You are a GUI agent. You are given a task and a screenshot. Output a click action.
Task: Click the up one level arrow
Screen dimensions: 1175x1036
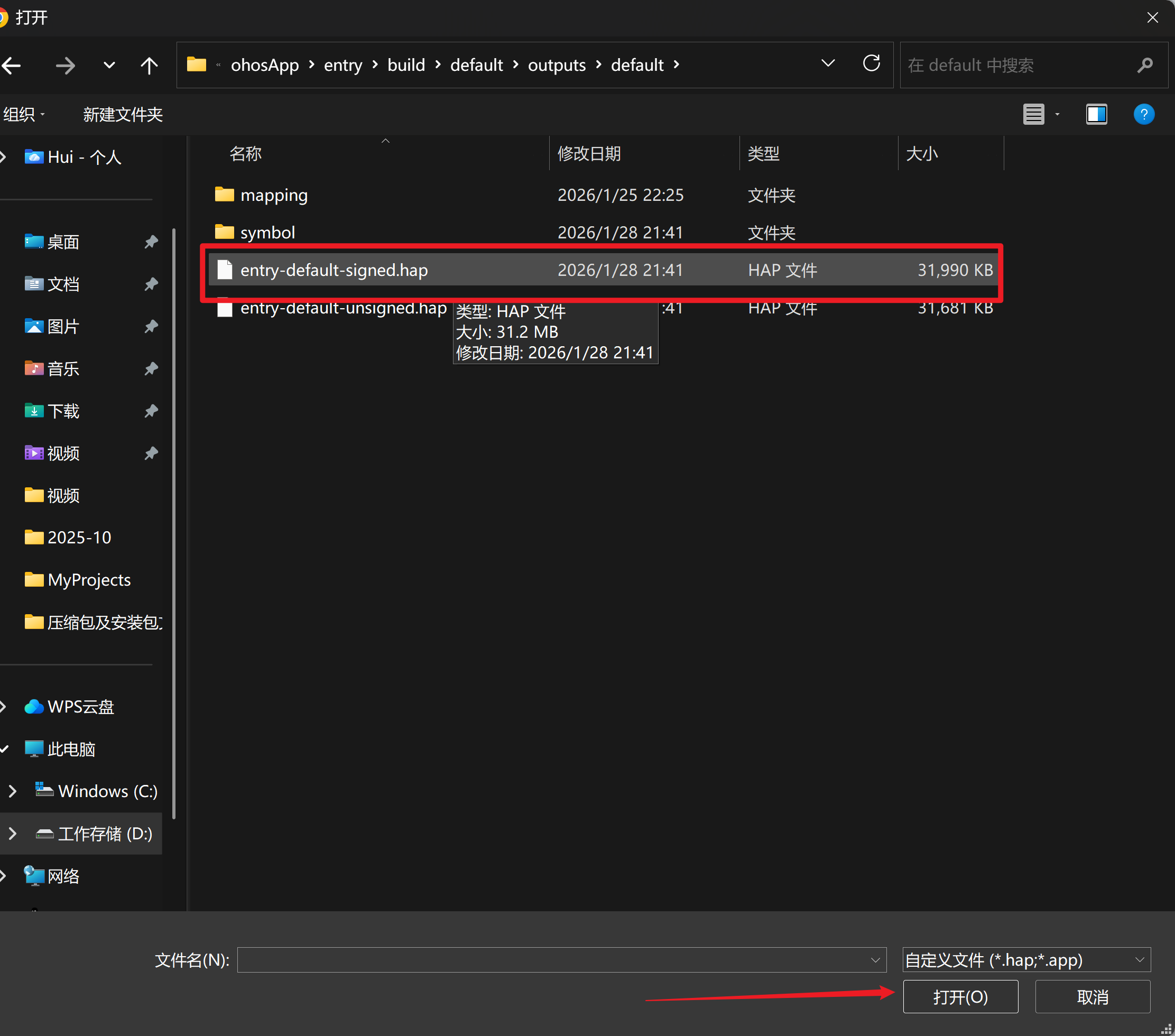pyautogui.click(x=149, y=66)
